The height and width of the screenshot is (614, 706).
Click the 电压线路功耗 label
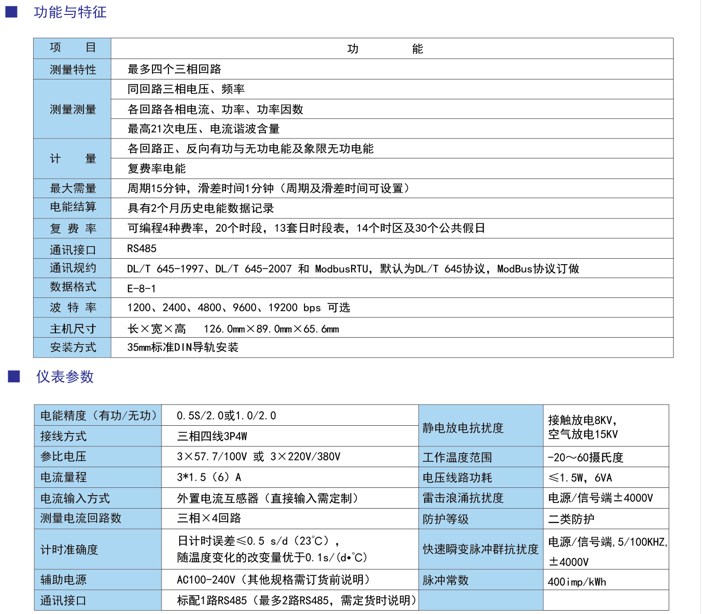tap(457, 478)
